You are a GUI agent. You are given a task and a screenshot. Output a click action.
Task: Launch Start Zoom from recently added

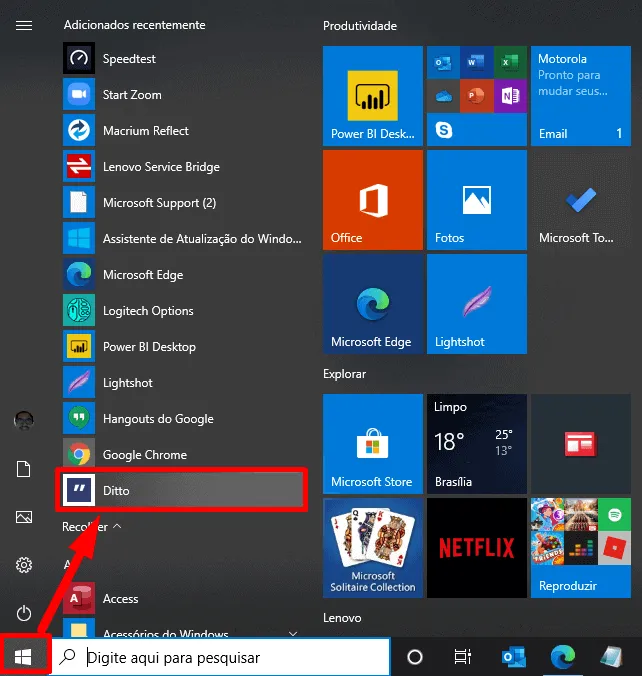coord(182,94)
